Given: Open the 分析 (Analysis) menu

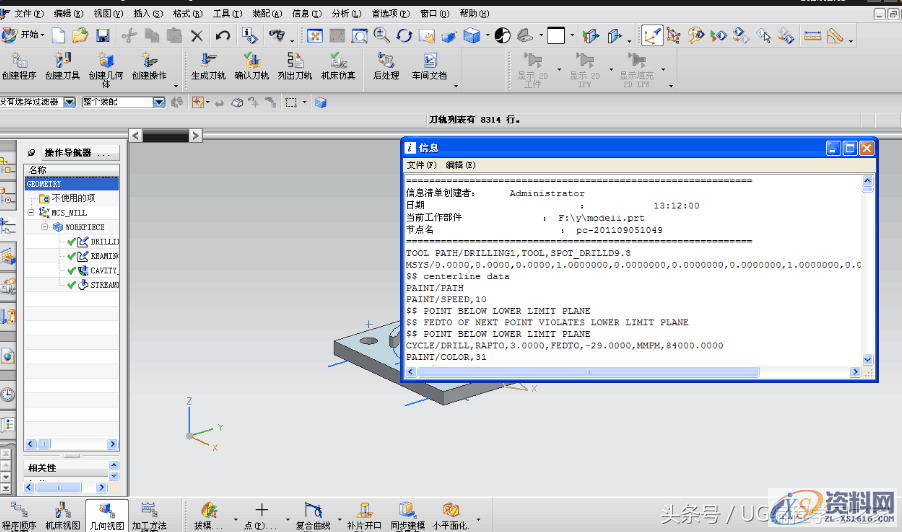Looking at the screenshot, I should click(x=344, y=14).
